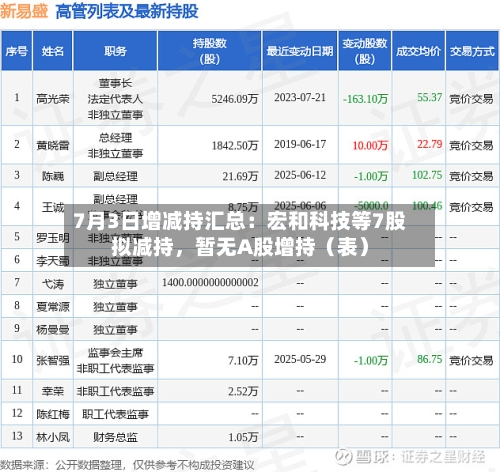Click the name 林小凤 in row 13
Screen dimensions: 500x472
point(53,437)
